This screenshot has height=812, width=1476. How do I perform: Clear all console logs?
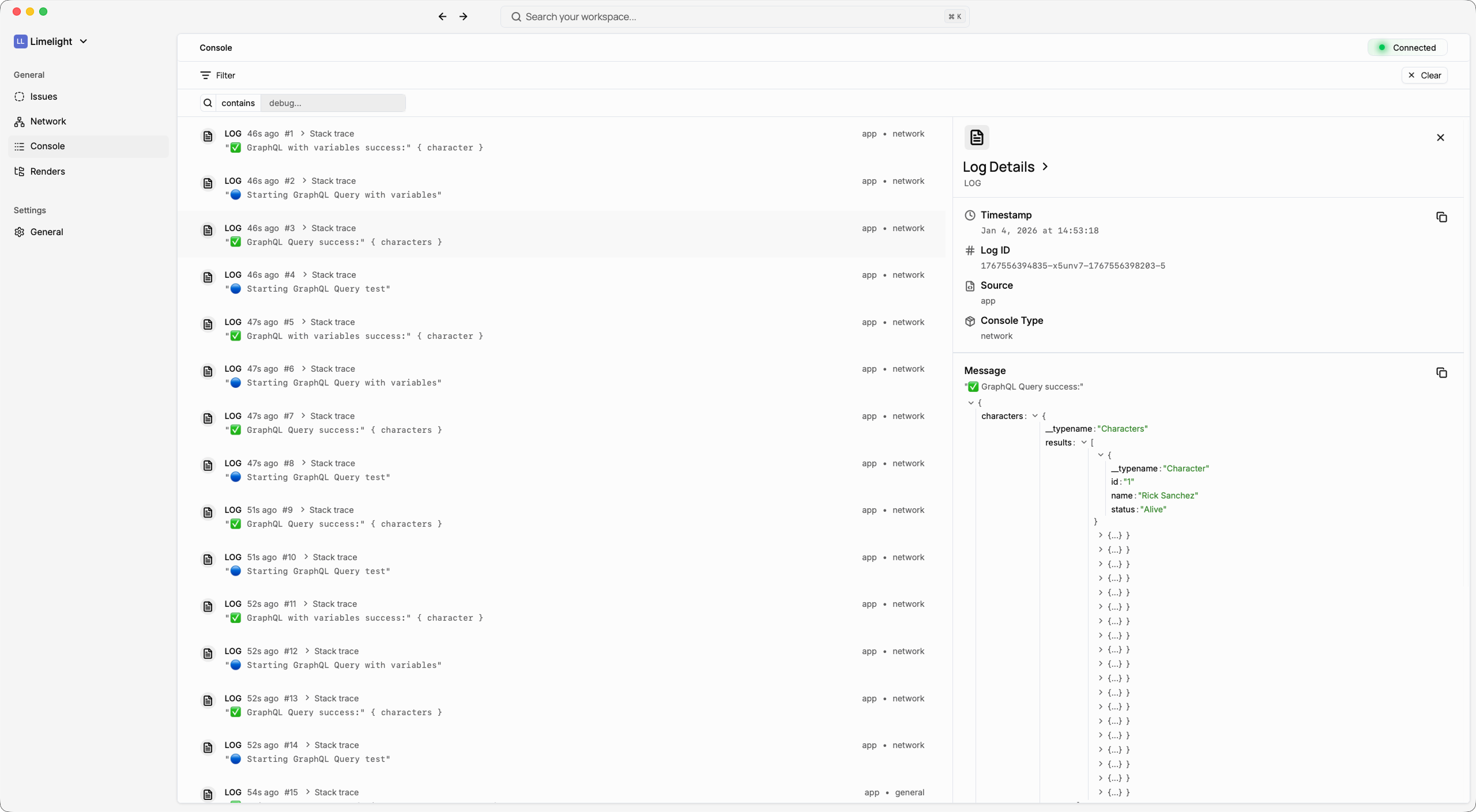(x=1424, y=75)
